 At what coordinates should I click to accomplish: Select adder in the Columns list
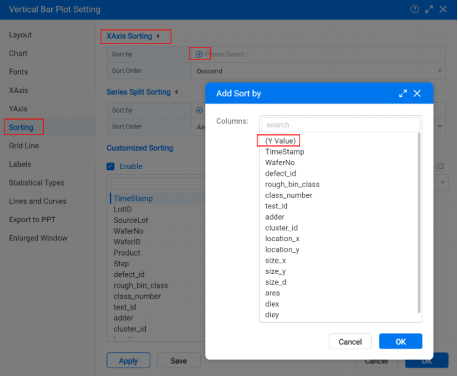(x=275, y=217)
